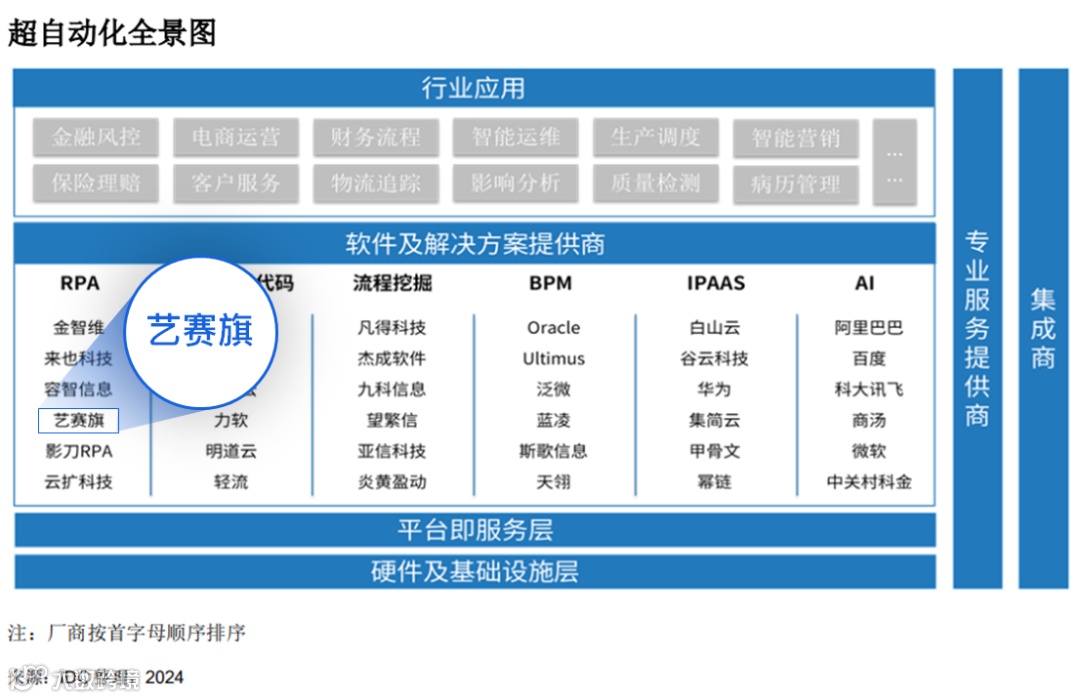Click 容智信息 in the RPA list
The height and width of the screenshot is (699, 1080).
(x=79, y=390)
